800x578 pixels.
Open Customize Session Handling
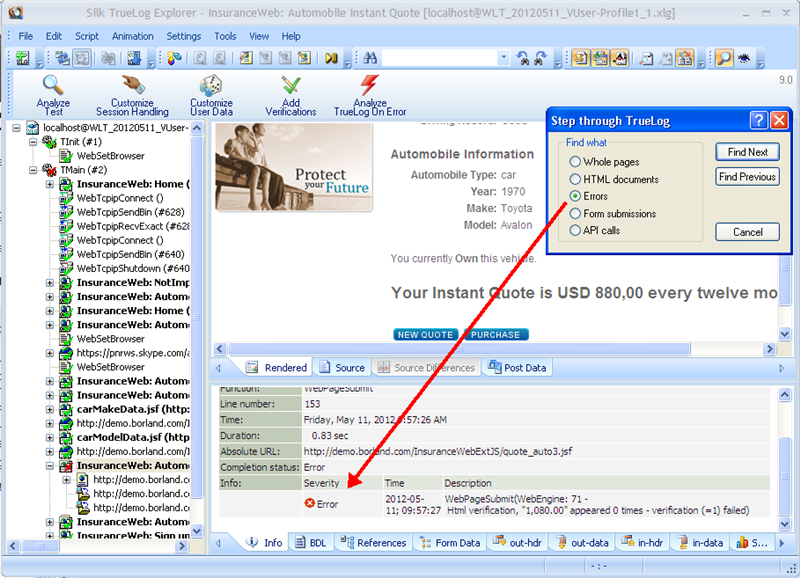[x=132, y=86]
